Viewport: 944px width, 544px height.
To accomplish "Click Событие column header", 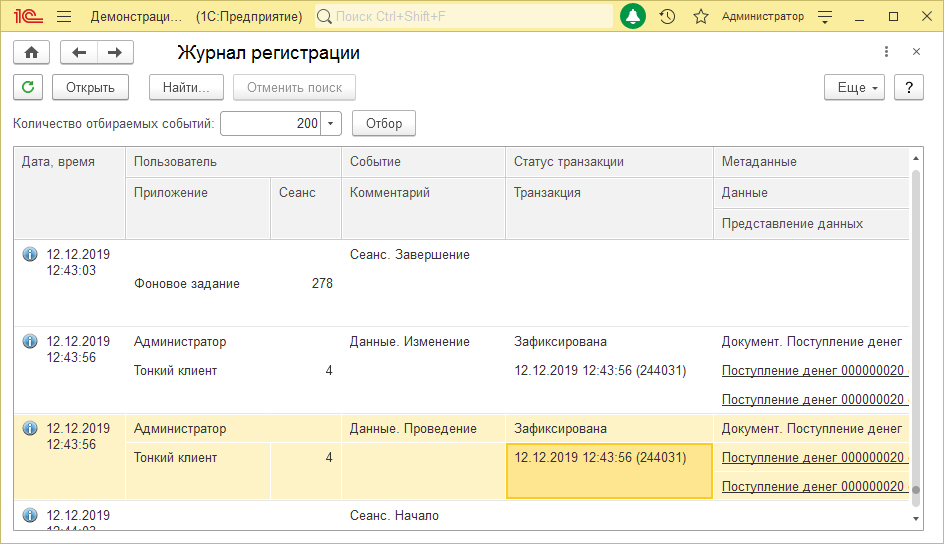I will [423, 162].
